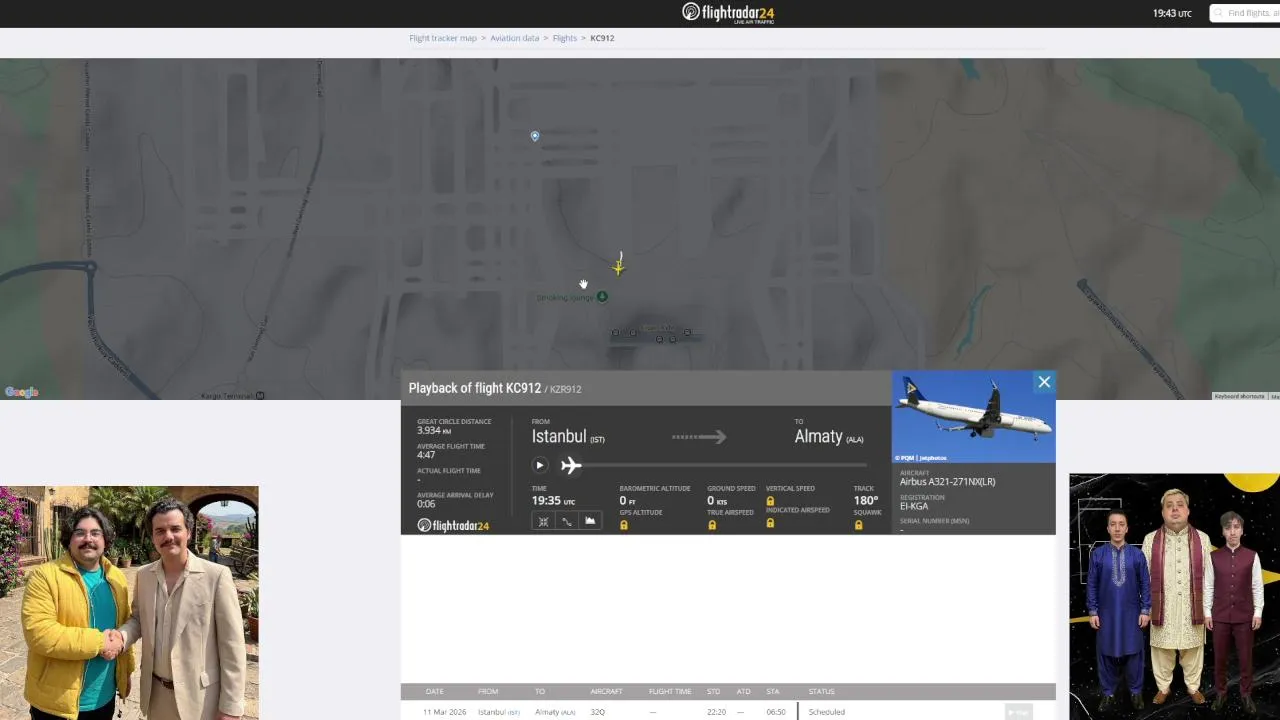Click the 'Almaty' destination heading in panel
The image size is (1280, 720).
819,436
